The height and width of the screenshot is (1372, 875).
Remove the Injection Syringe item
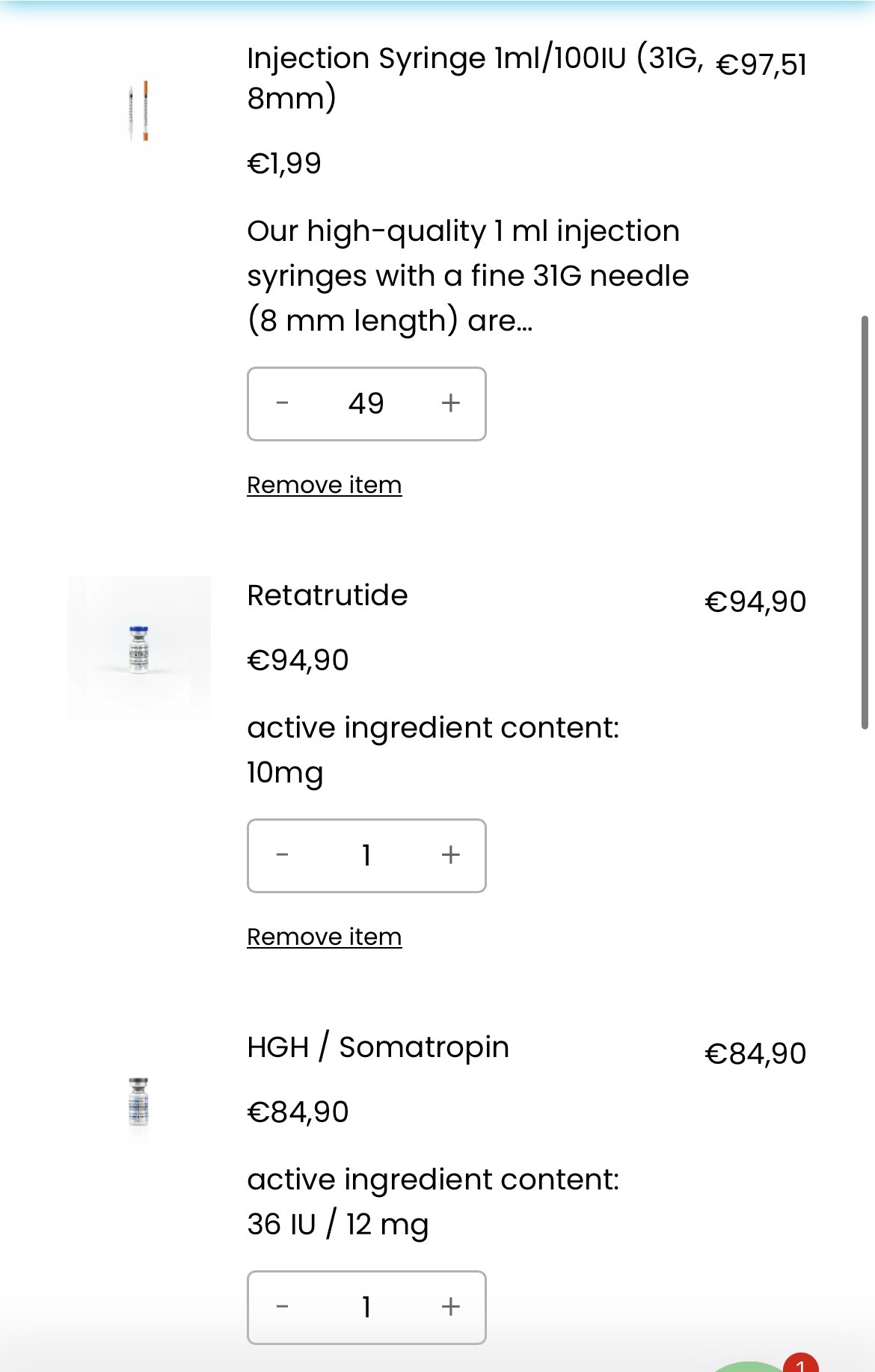324,485
